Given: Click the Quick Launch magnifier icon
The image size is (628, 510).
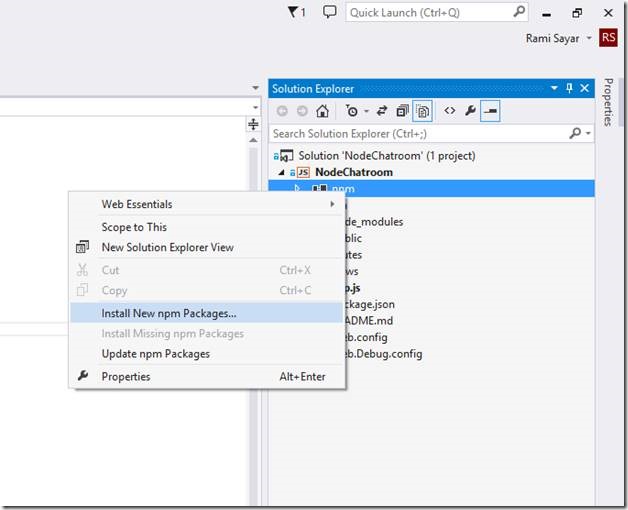Looking at the screenshot, I should click(x=519, y=12).
